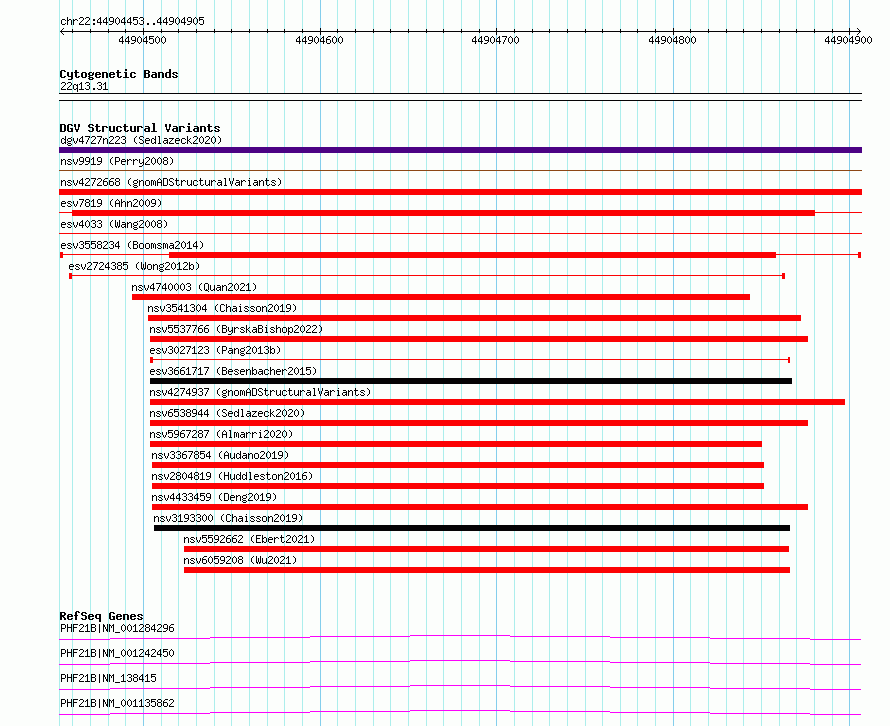Click the nsv4740003 red variant bar

tap(441, 297)
